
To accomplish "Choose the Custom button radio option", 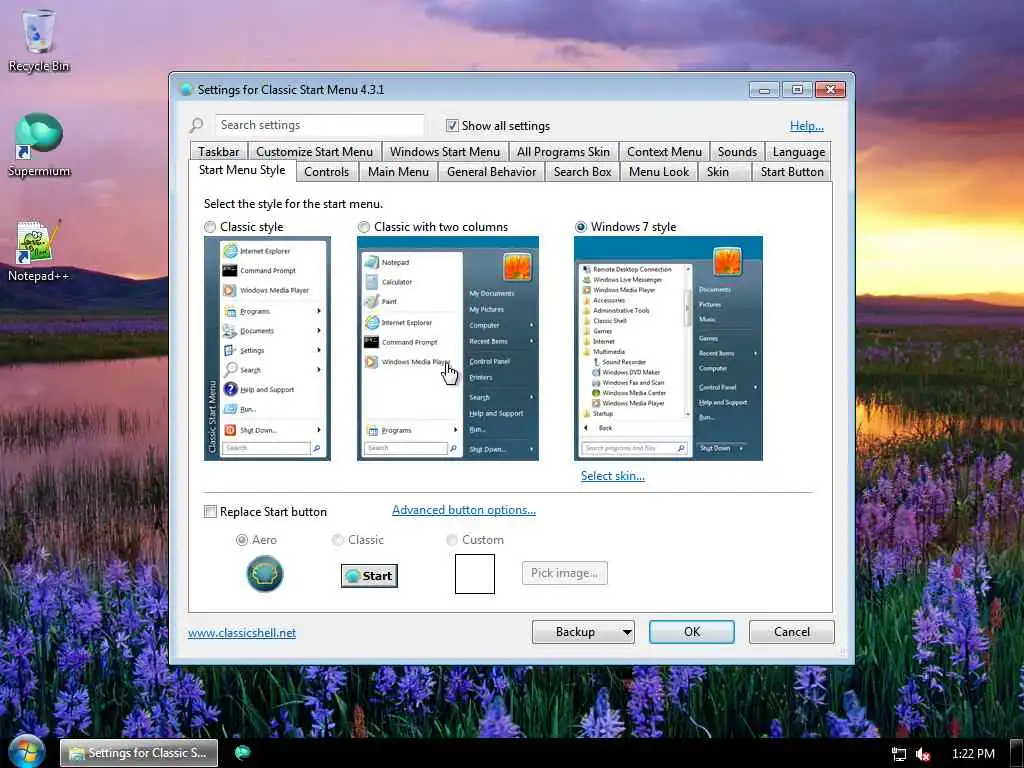I will tap(452, 540).
